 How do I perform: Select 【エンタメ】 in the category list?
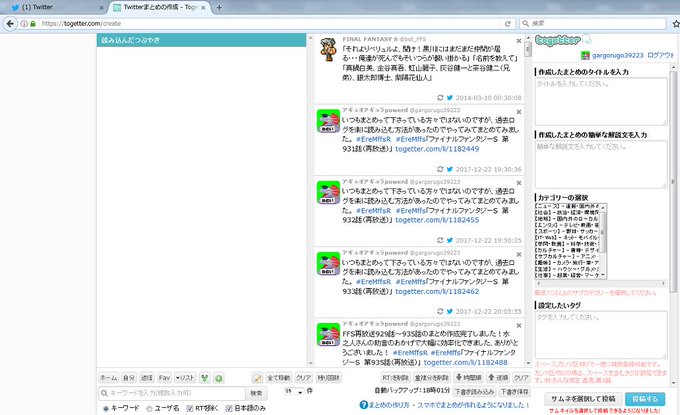pyautogui.click(x=567, y=225)
